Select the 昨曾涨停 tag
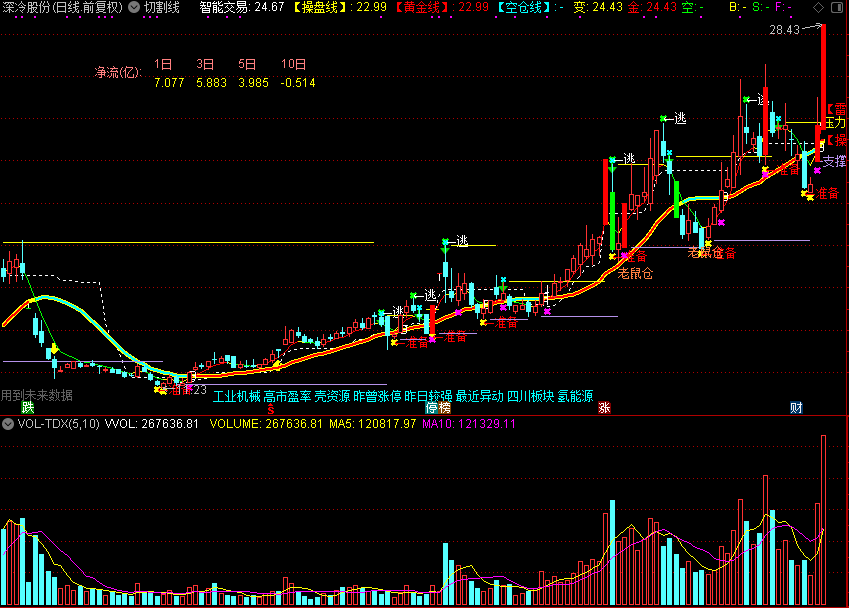The image size is (849, 608). point(377,396)
